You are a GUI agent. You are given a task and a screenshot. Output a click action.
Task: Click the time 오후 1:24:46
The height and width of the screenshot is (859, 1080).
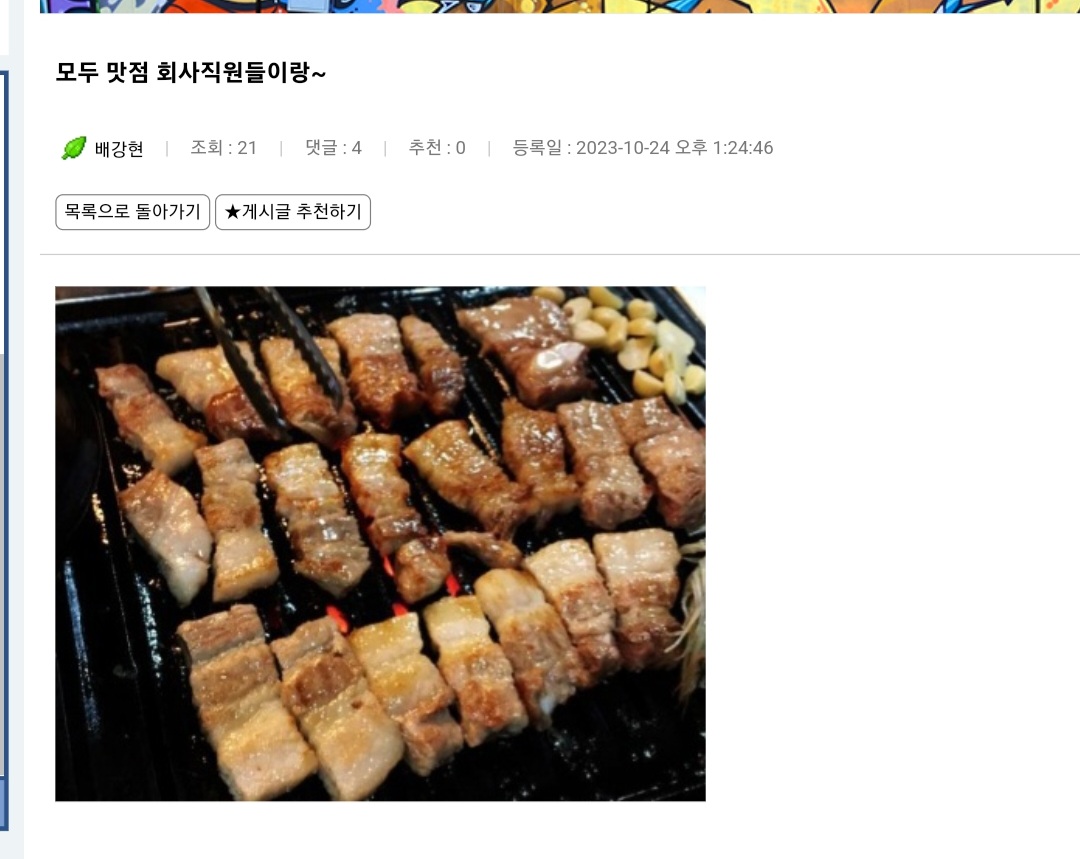tap(724, 148)
